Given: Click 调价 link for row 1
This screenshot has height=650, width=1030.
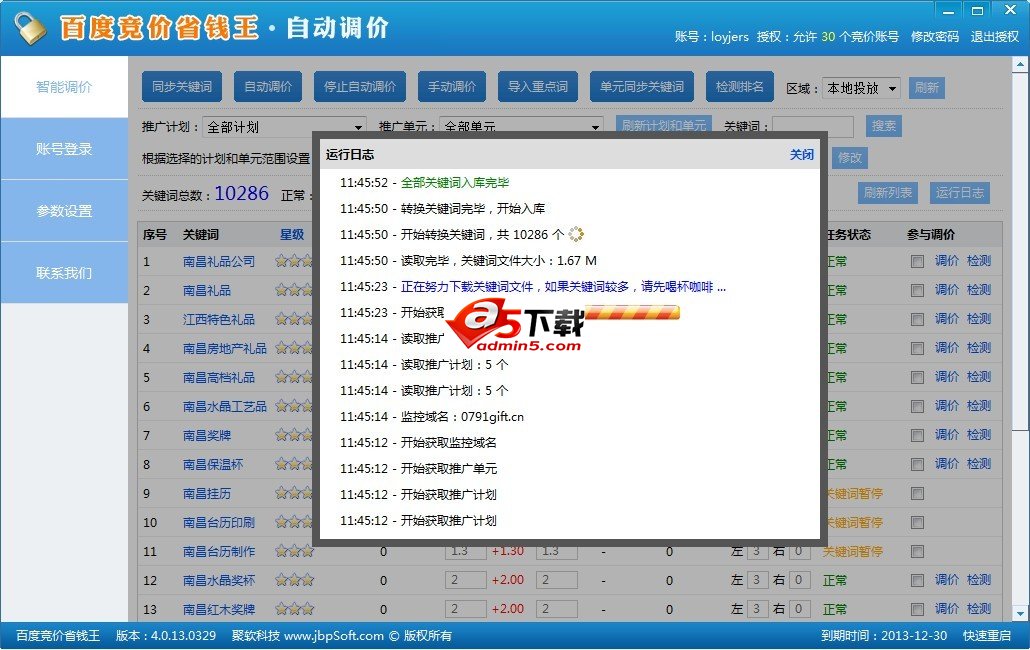Looking at the screenshot, I should point(947,261).
